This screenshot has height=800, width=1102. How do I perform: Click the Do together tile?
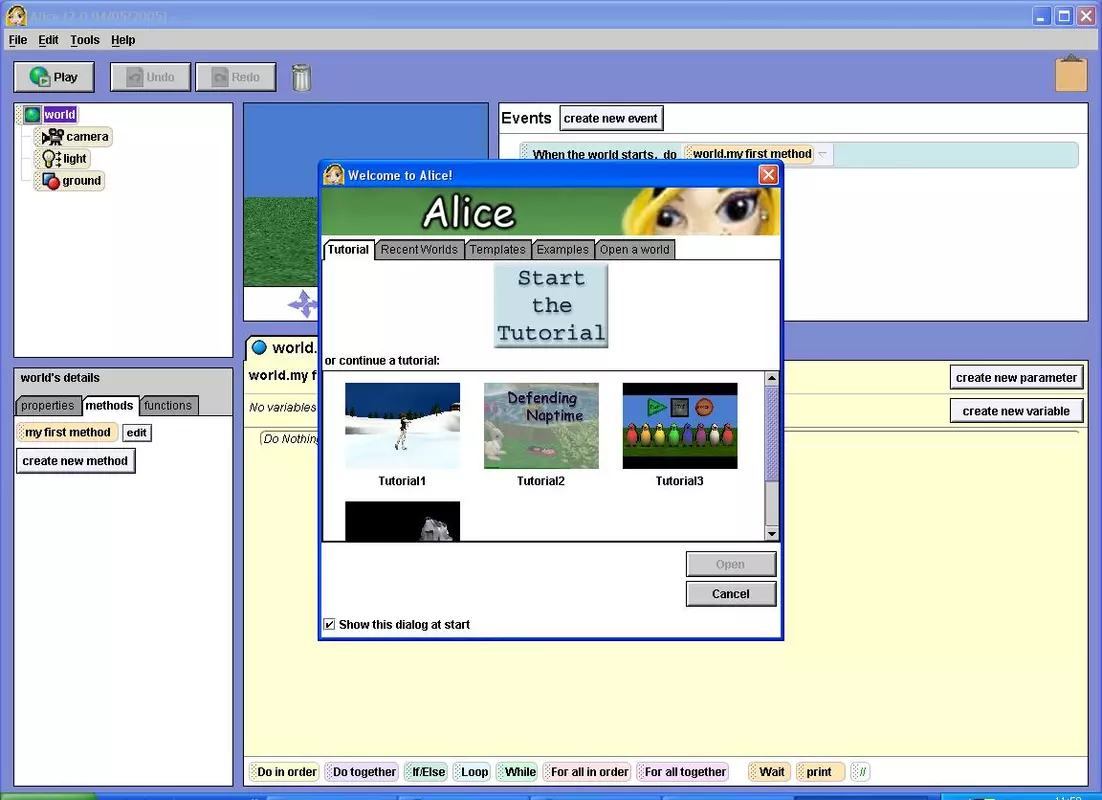pos(363,772)
